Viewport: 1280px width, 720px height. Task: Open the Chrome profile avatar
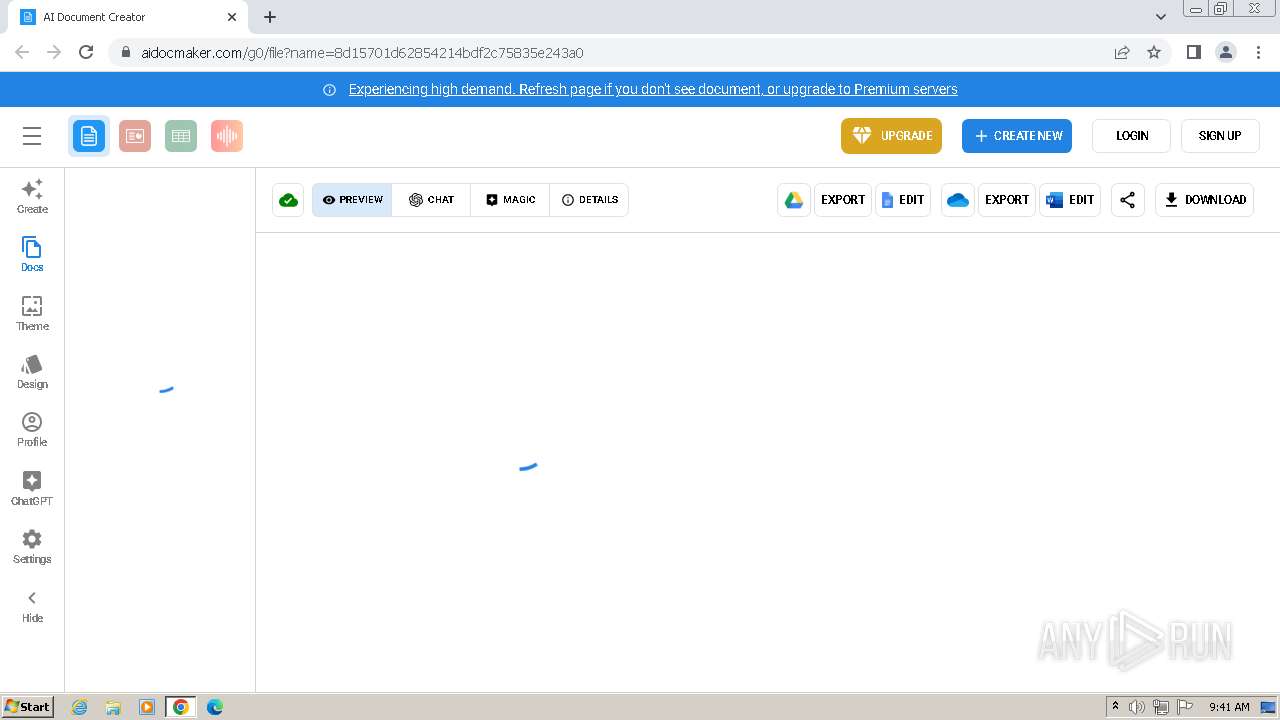(x=1225, y=52)
